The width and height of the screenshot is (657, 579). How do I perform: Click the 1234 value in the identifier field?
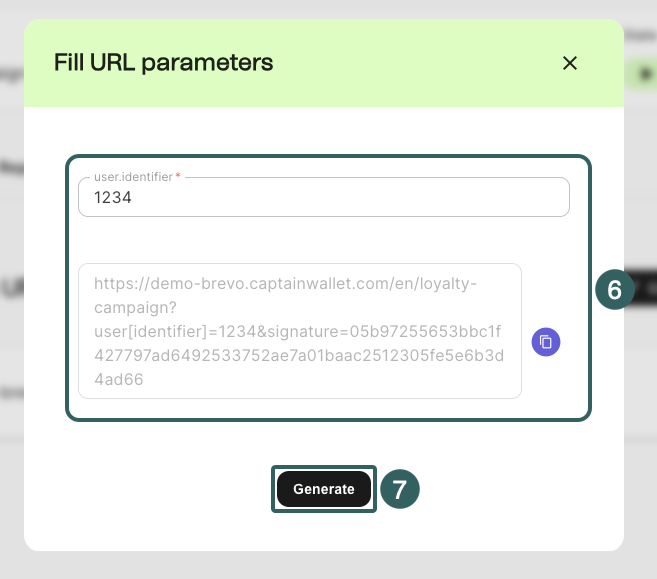[113, 198]
